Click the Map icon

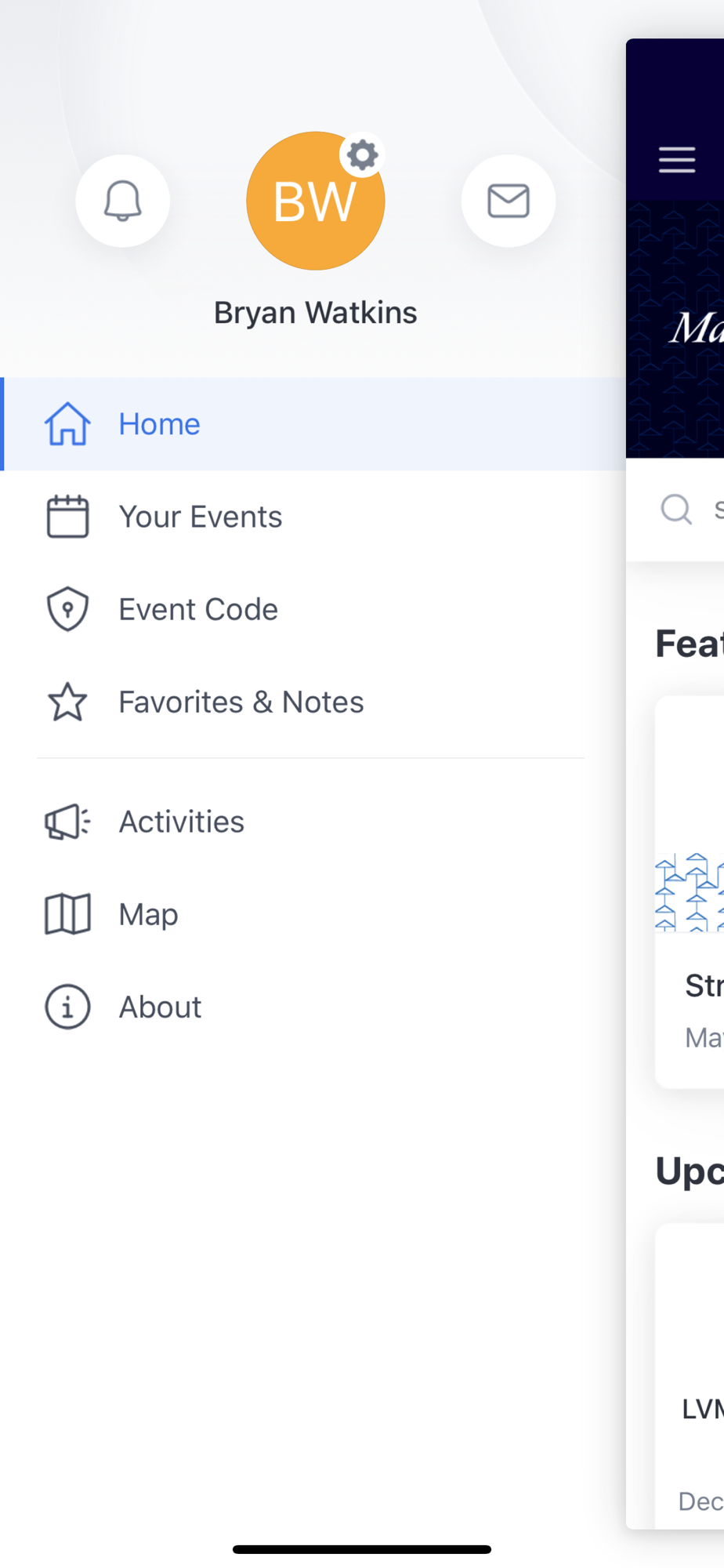tap(67, 914)
